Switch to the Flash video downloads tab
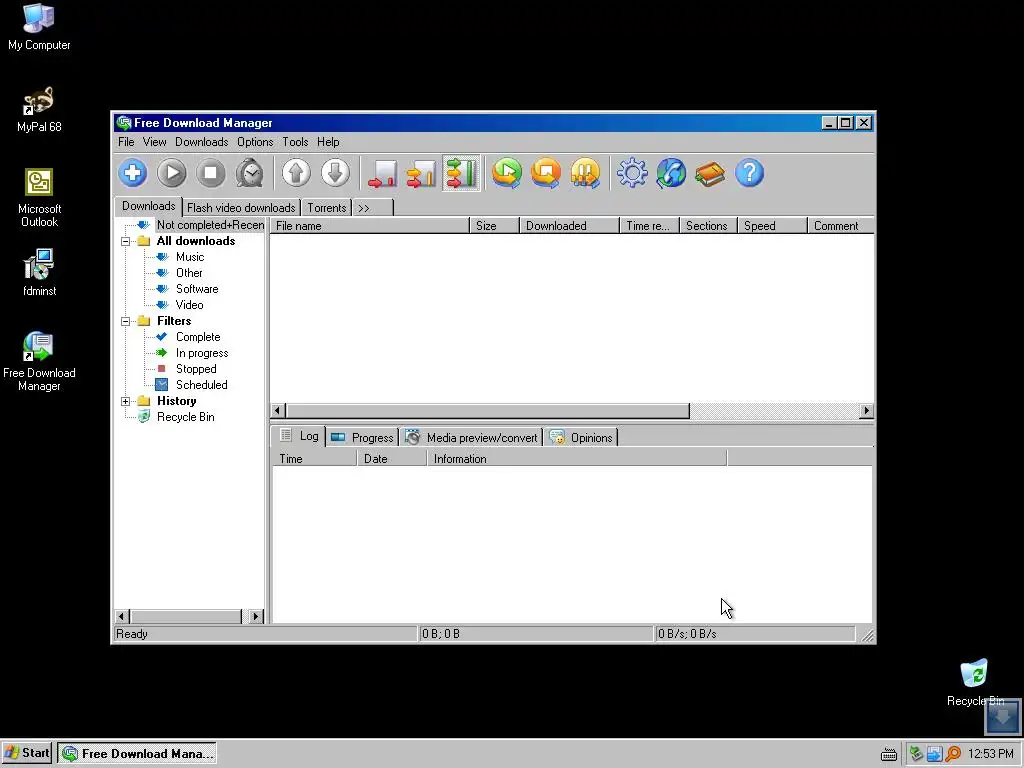Image resolution: width=1024 pixels, height=768 pixels. point(241,208)
